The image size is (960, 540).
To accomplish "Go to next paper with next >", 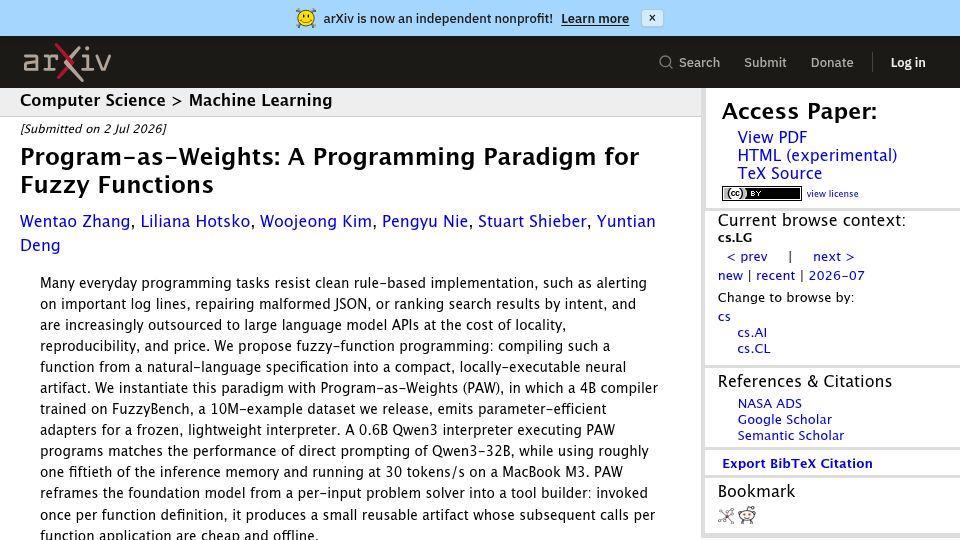I will 833,257.
